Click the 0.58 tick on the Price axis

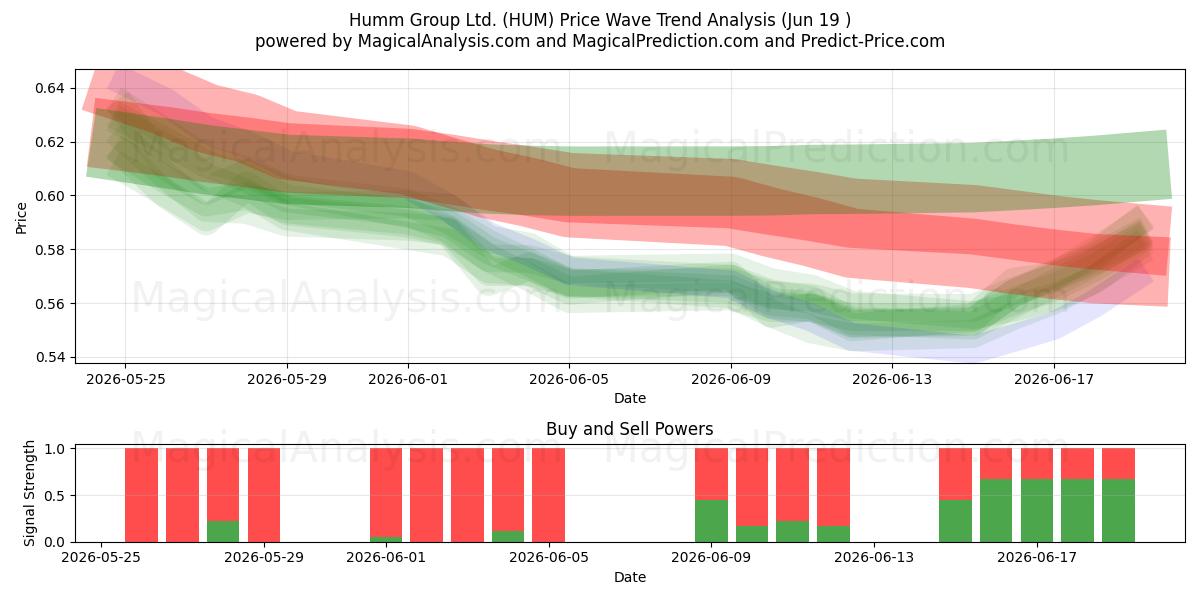point(49,250)
